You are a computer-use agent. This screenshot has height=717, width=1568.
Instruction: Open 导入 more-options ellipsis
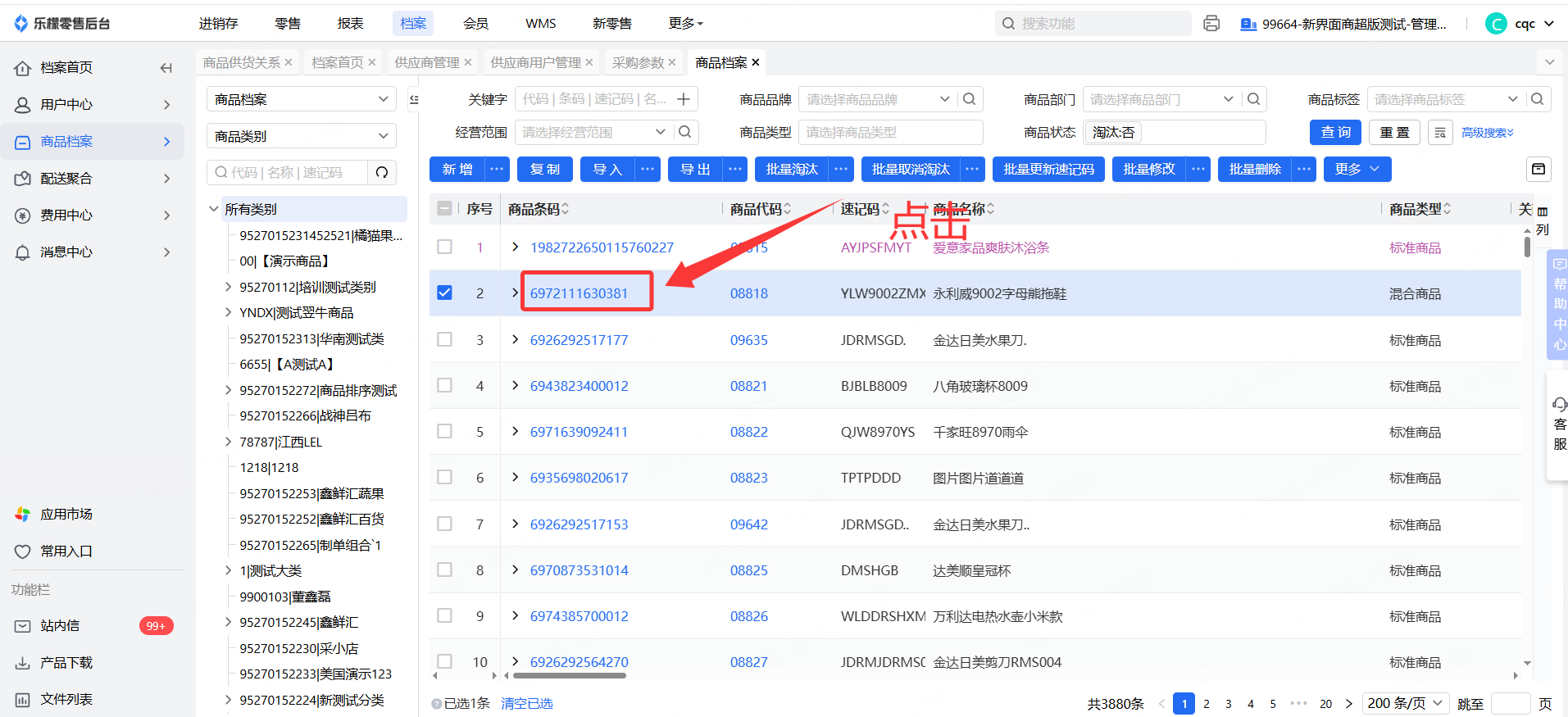coord(648,169)
